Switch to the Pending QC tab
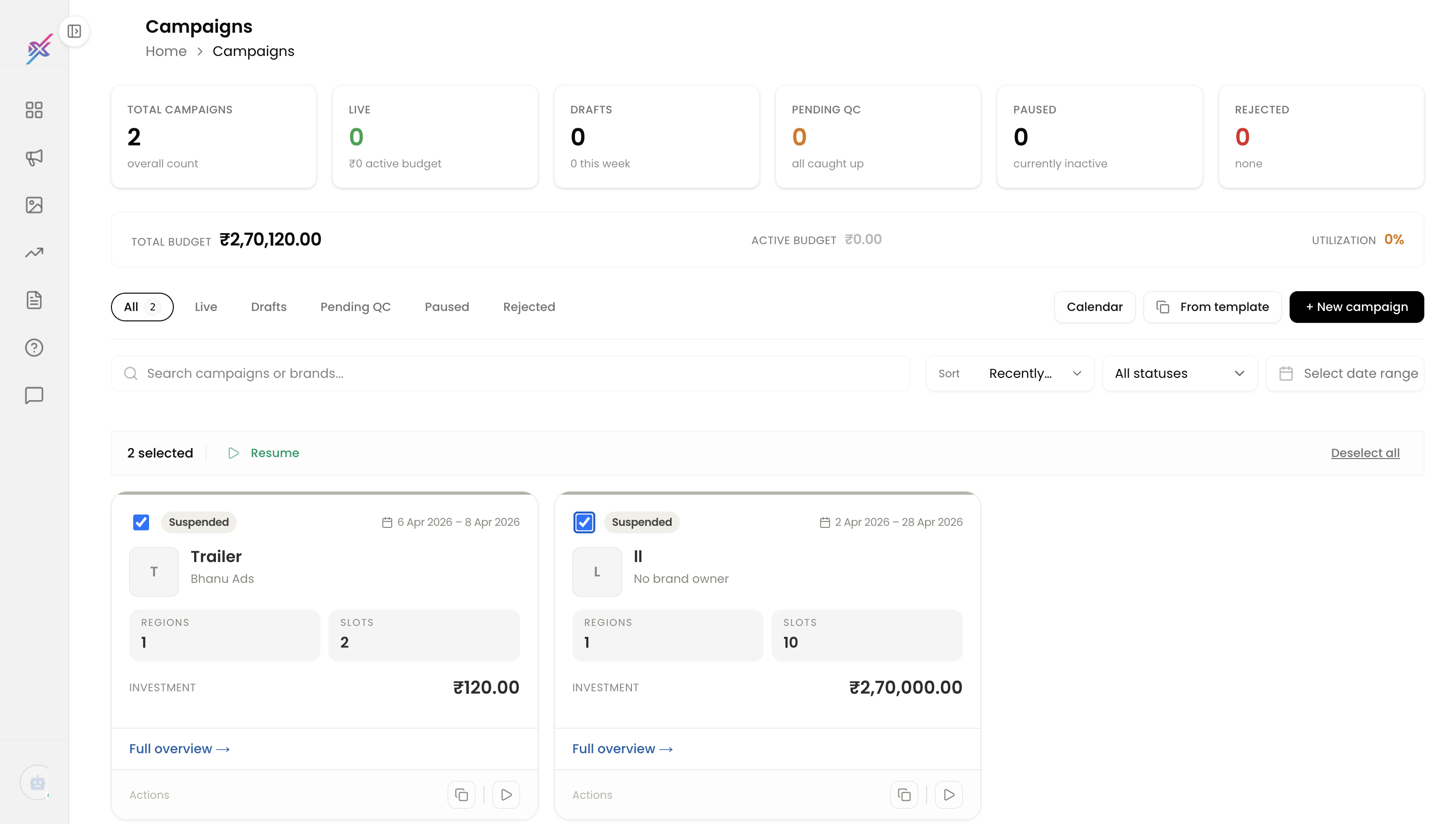Screen dimensions: 1456x824 [x=356, y=307]
